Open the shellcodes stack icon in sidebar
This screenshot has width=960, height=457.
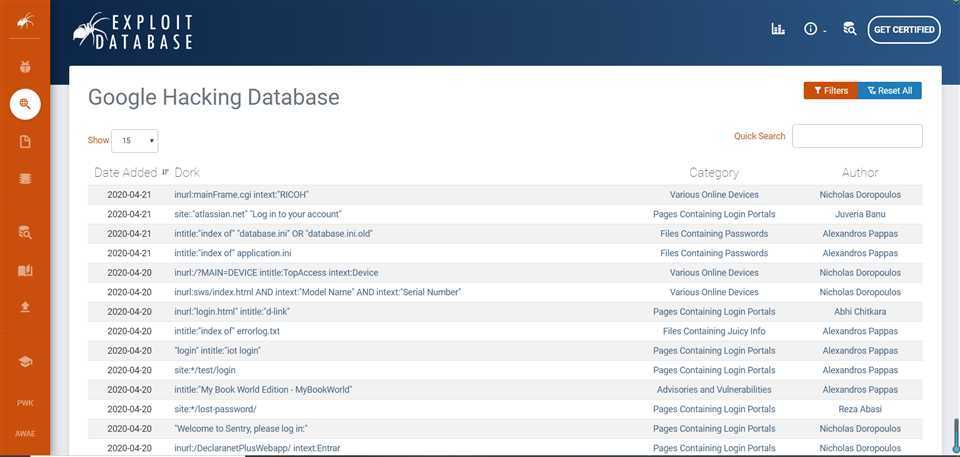(x=25, y=179)
